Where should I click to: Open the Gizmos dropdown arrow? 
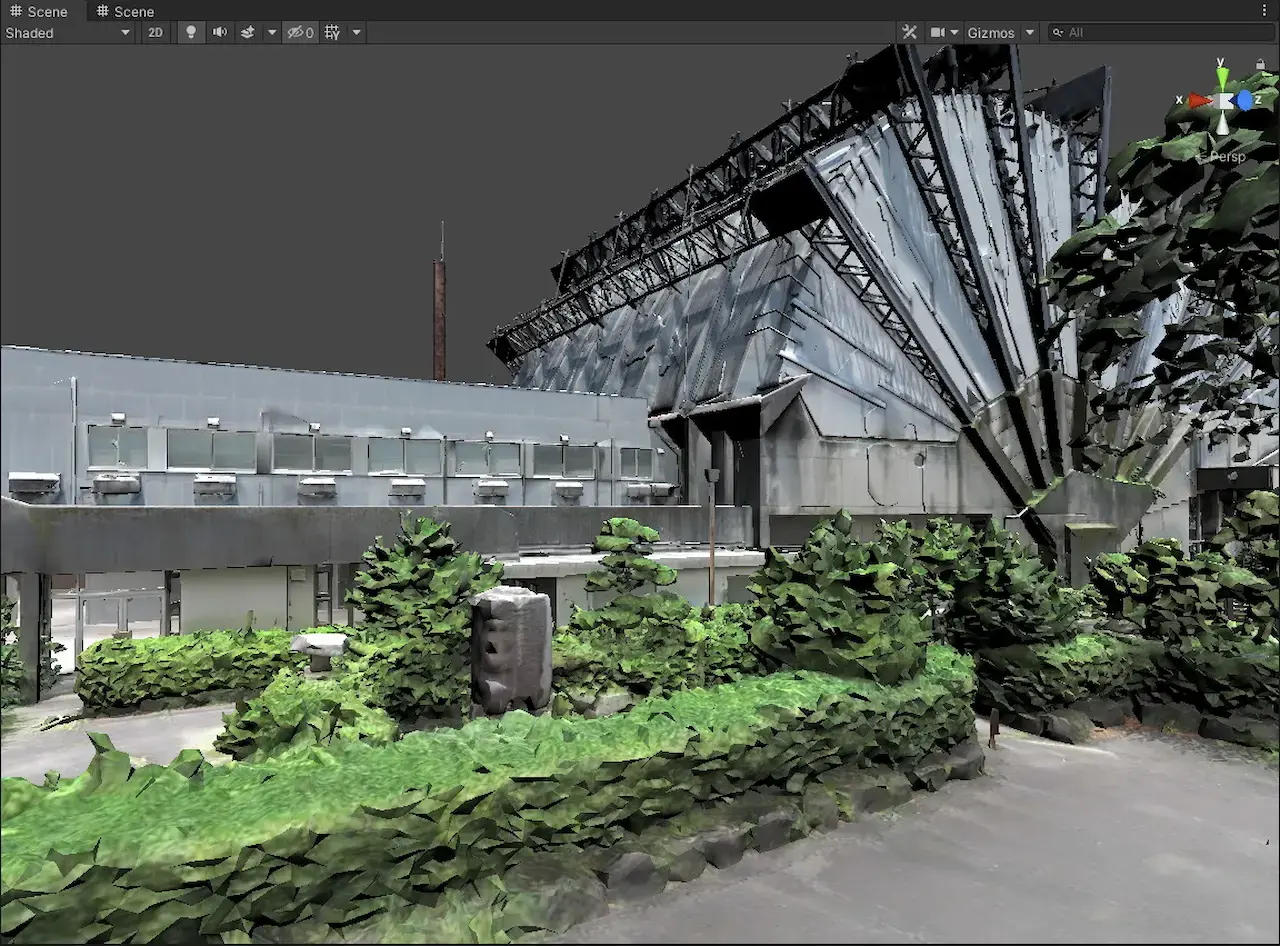coord(1030,33)
